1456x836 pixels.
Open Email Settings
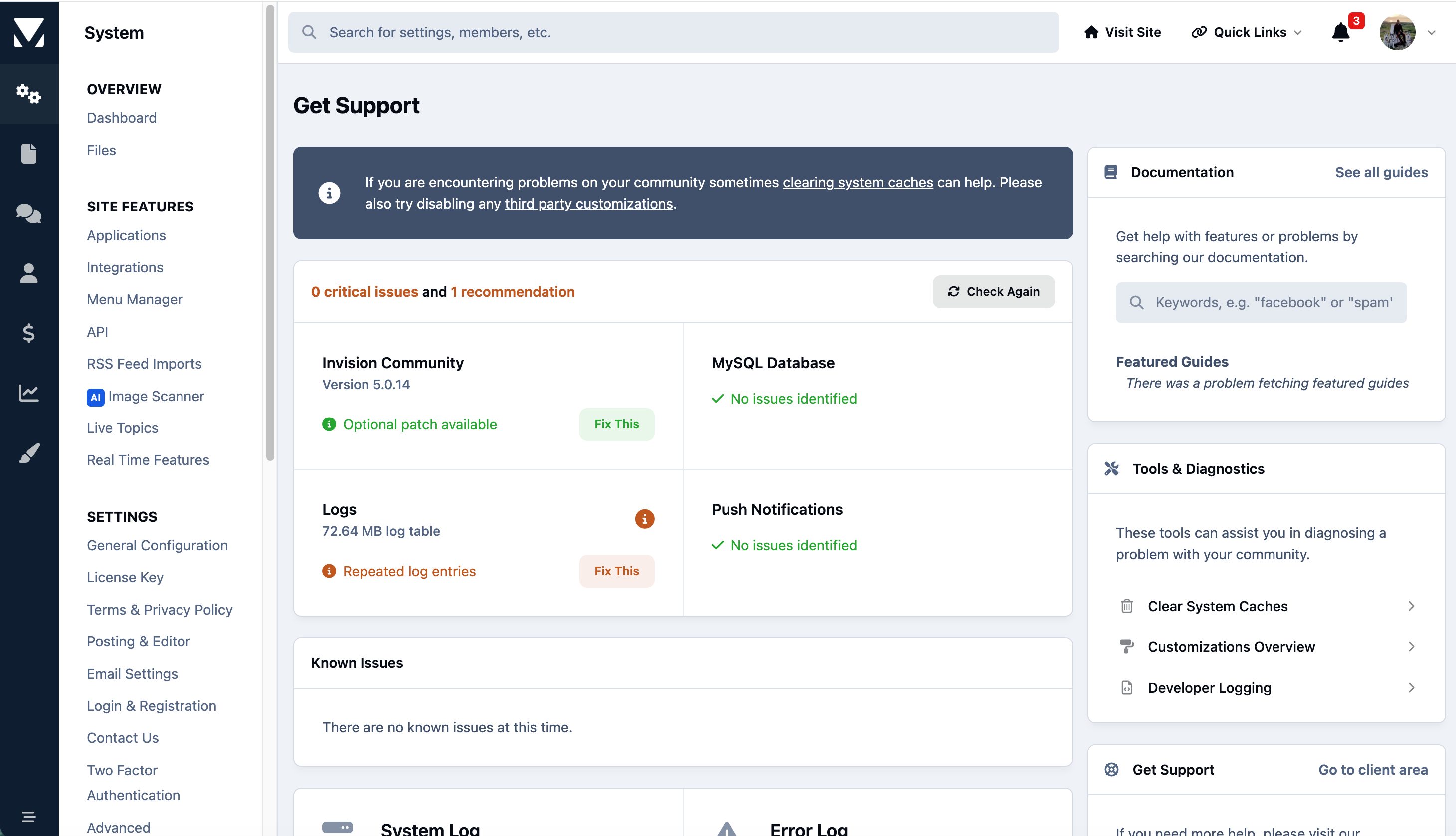(133, 674)
